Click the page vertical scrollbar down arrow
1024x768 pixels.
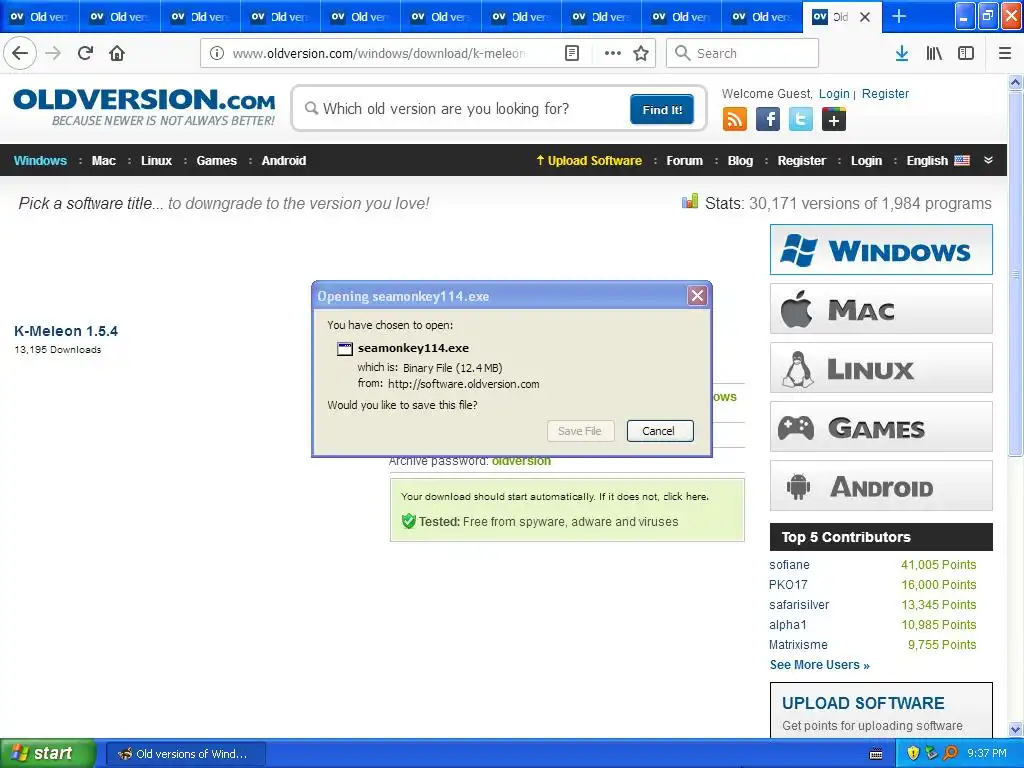pyautogui.click(x=1016, y=729)
